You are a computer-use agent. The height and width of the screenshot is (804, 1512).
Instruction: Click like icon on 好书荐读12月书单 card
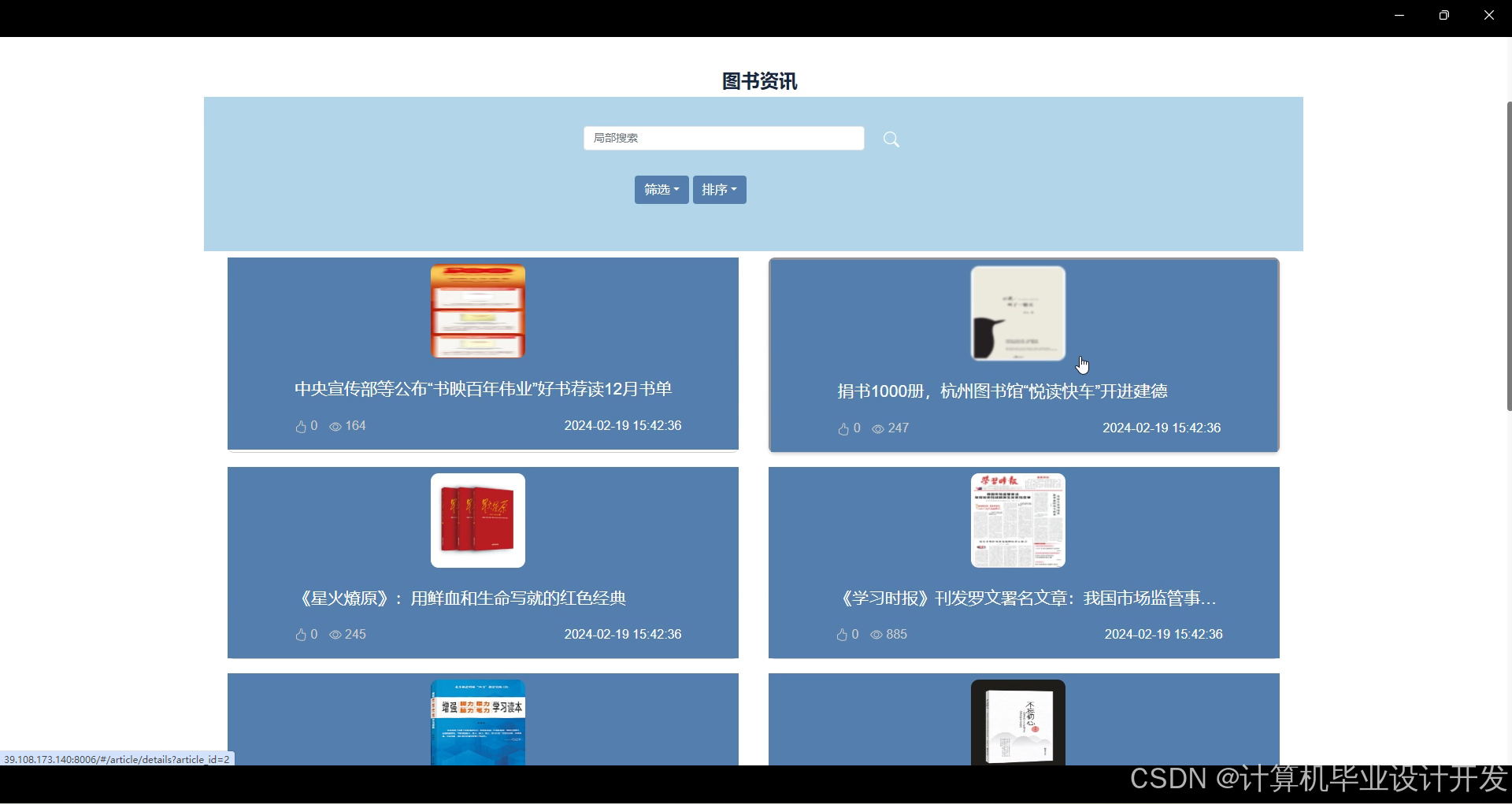coord(301,426)
